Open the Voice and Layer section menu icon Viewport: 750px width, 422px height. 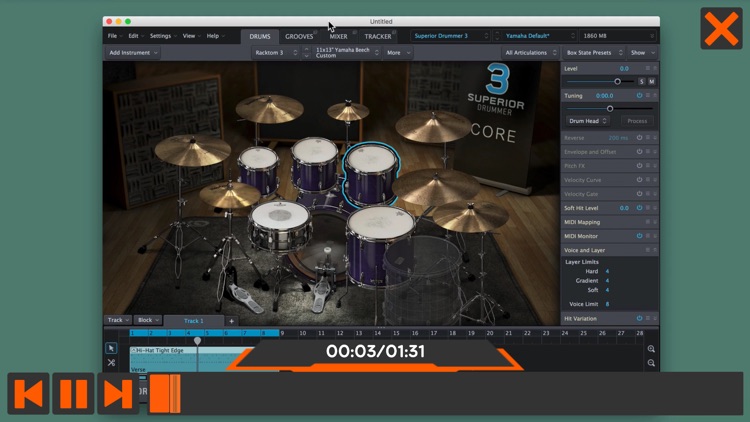[648, 250]
